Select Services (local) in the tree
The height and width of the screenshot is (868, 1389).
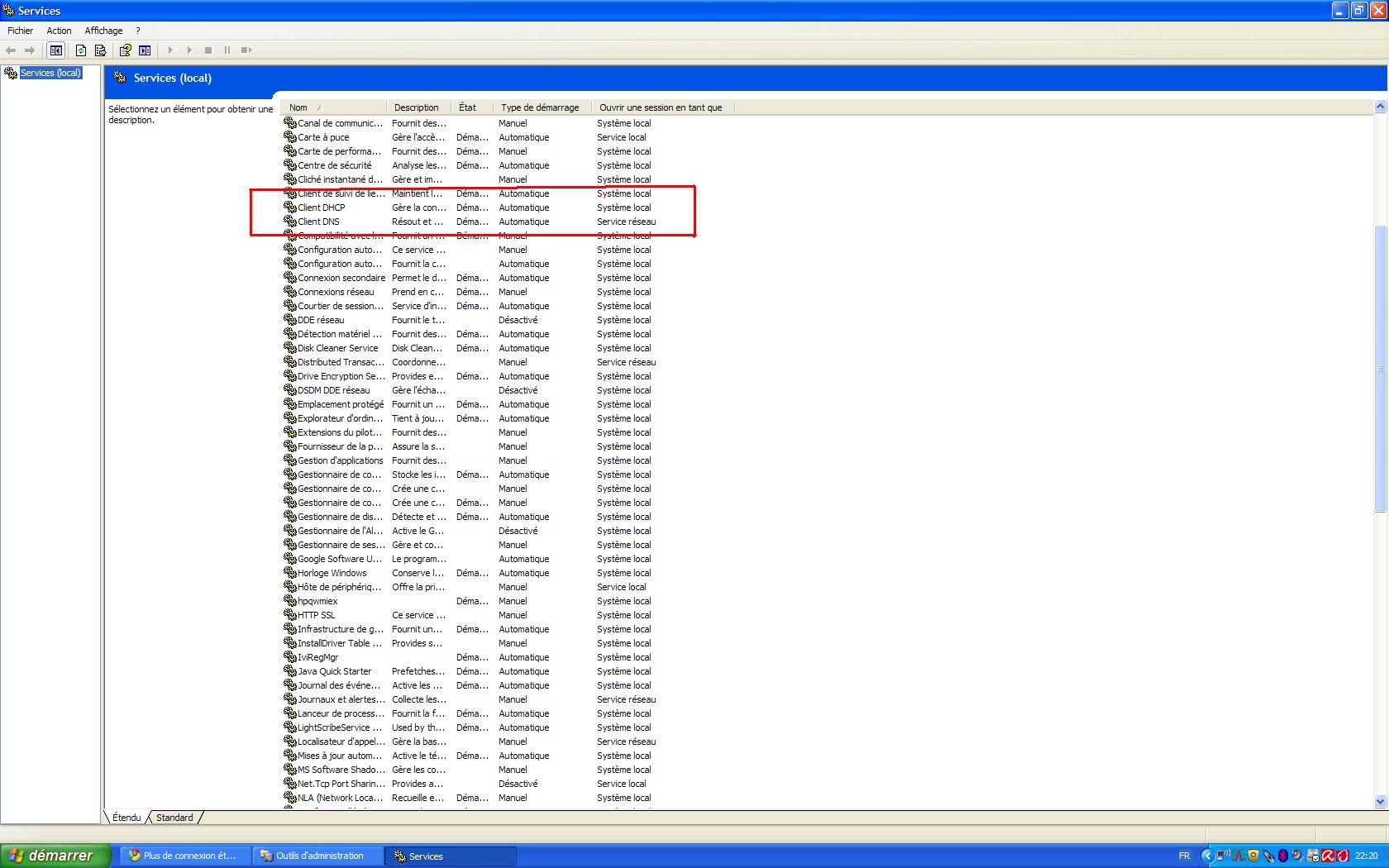click(x=50, y=73)
